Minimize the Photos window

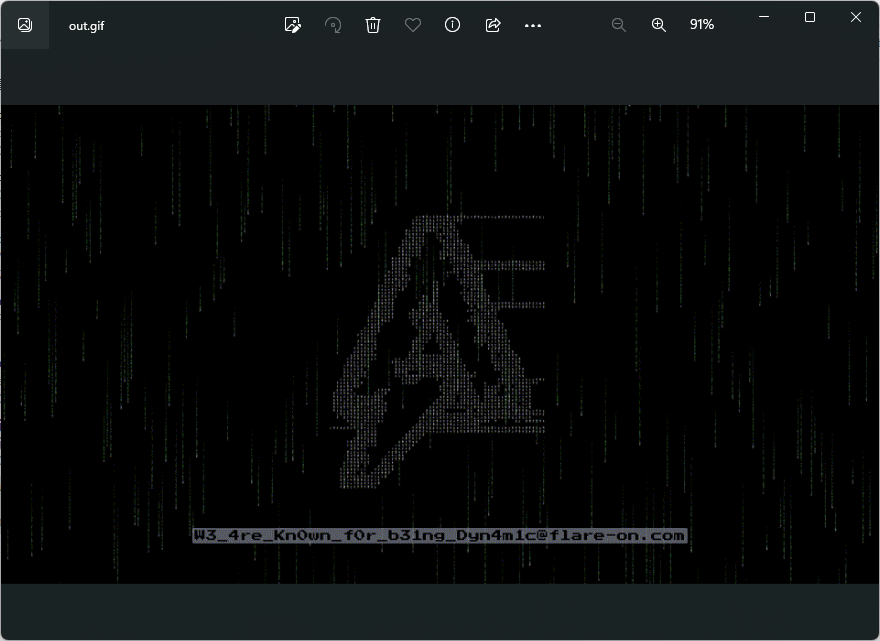(x=764, y=17)
